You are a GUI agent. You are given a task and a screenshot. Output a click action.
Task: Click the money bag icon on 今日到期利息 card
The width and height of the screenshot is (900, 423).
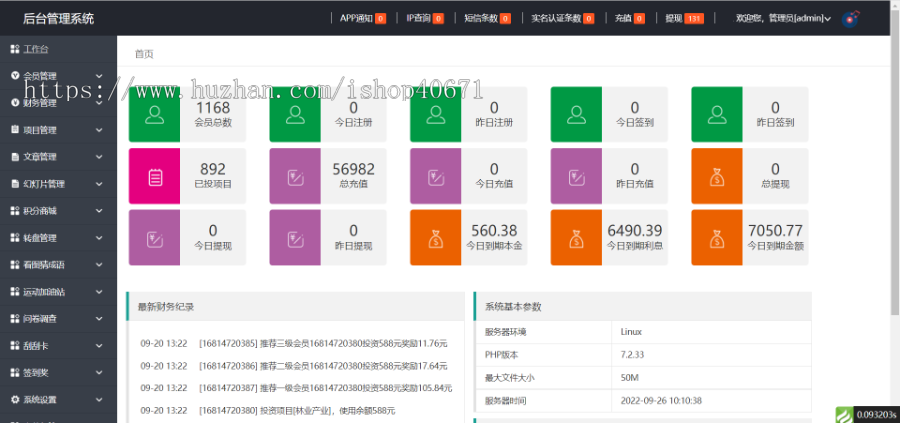point(576,239)
